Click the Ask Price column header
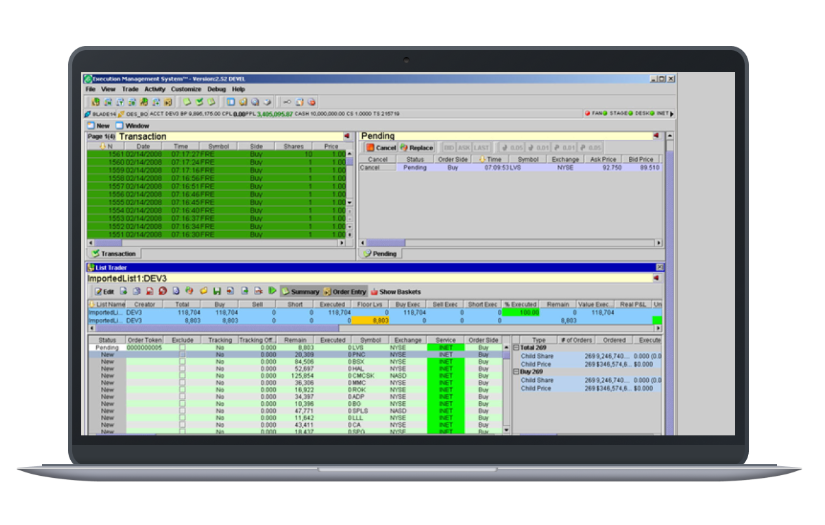Screen dimensions: 825x525 [603, 159]
